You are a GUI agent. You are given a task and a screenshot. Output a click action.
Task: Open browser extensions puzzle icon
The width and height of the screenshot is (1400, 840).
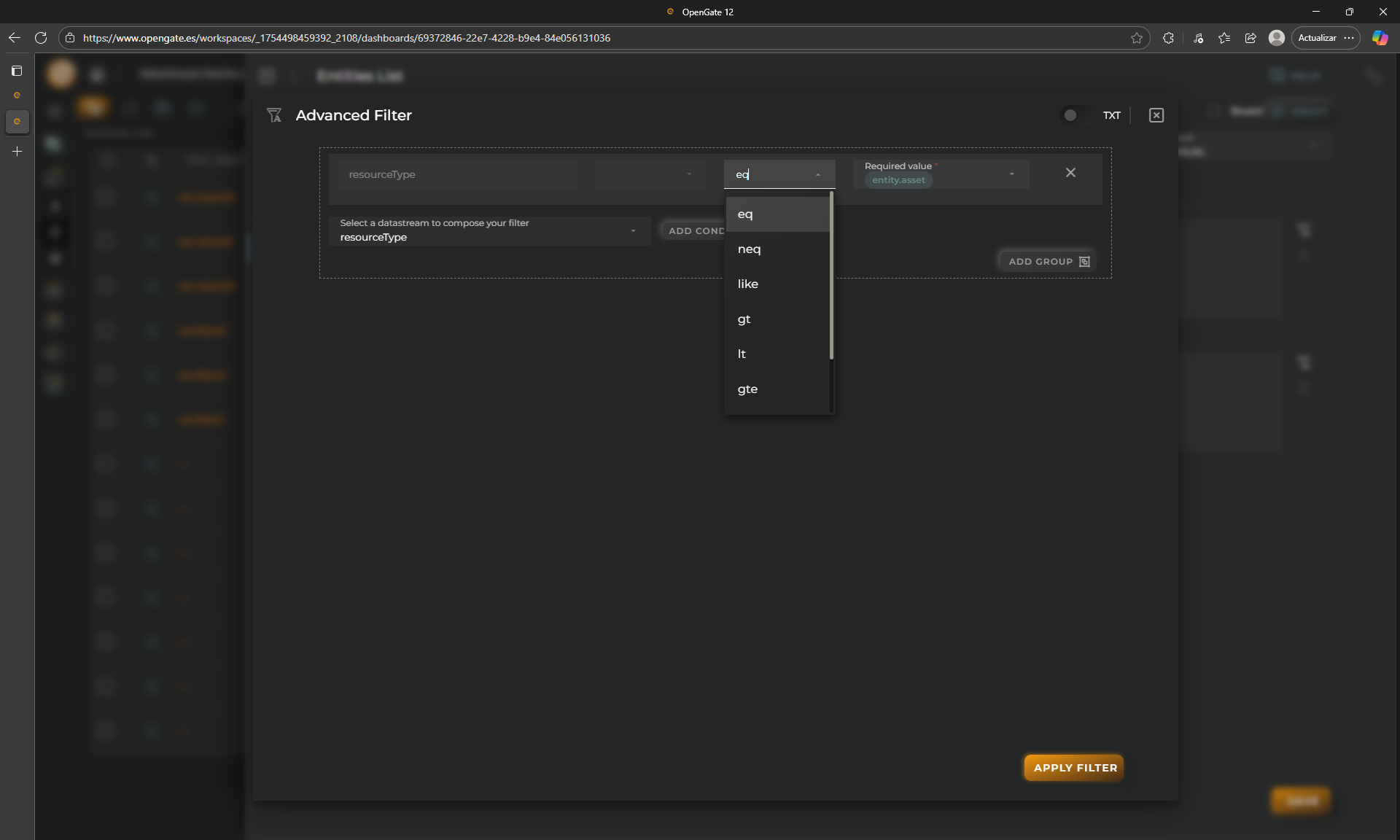tap(1168, 38)
